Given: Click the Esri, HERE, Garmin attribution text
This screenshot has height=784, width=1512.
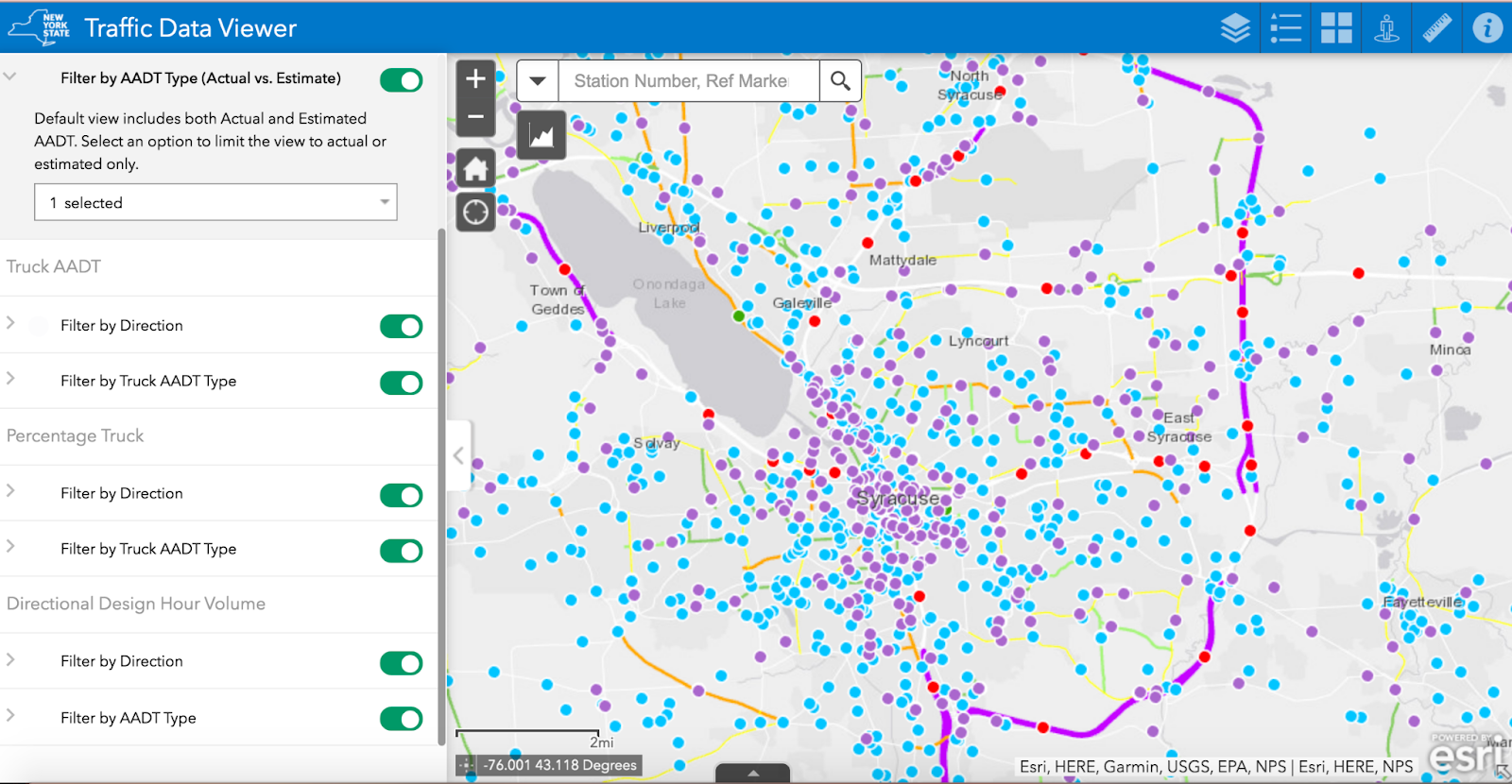Looking at the screenshot, I should [x=1216, y=767].
